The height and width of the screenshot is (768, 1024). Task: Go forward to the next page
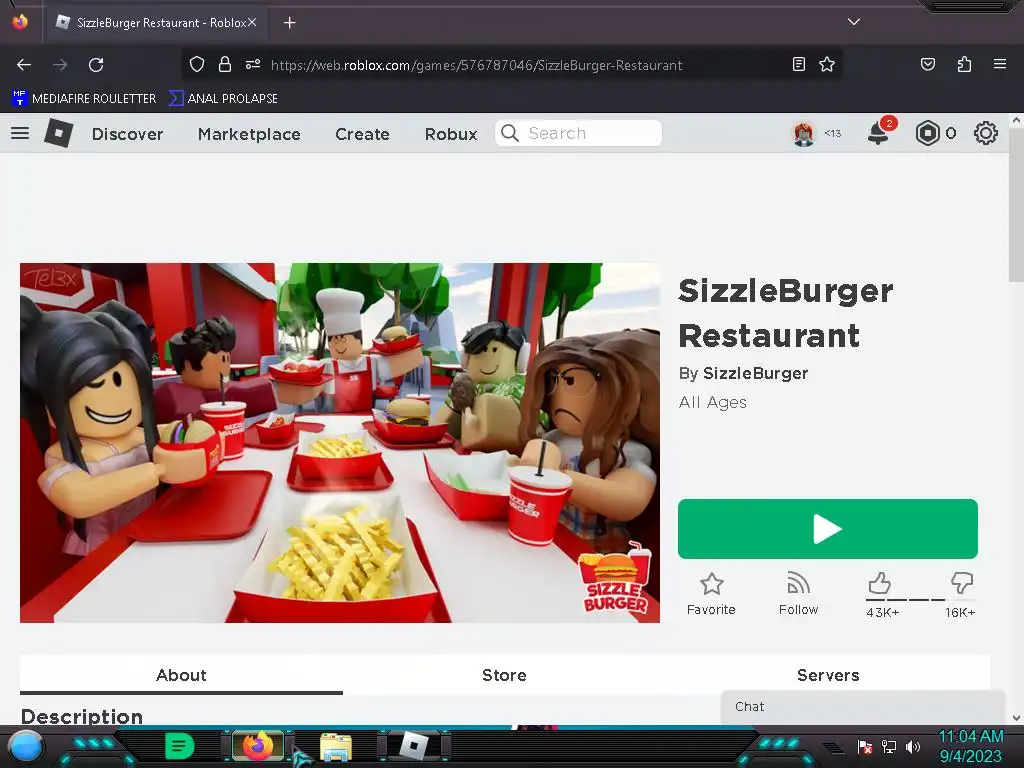(60, 65)
